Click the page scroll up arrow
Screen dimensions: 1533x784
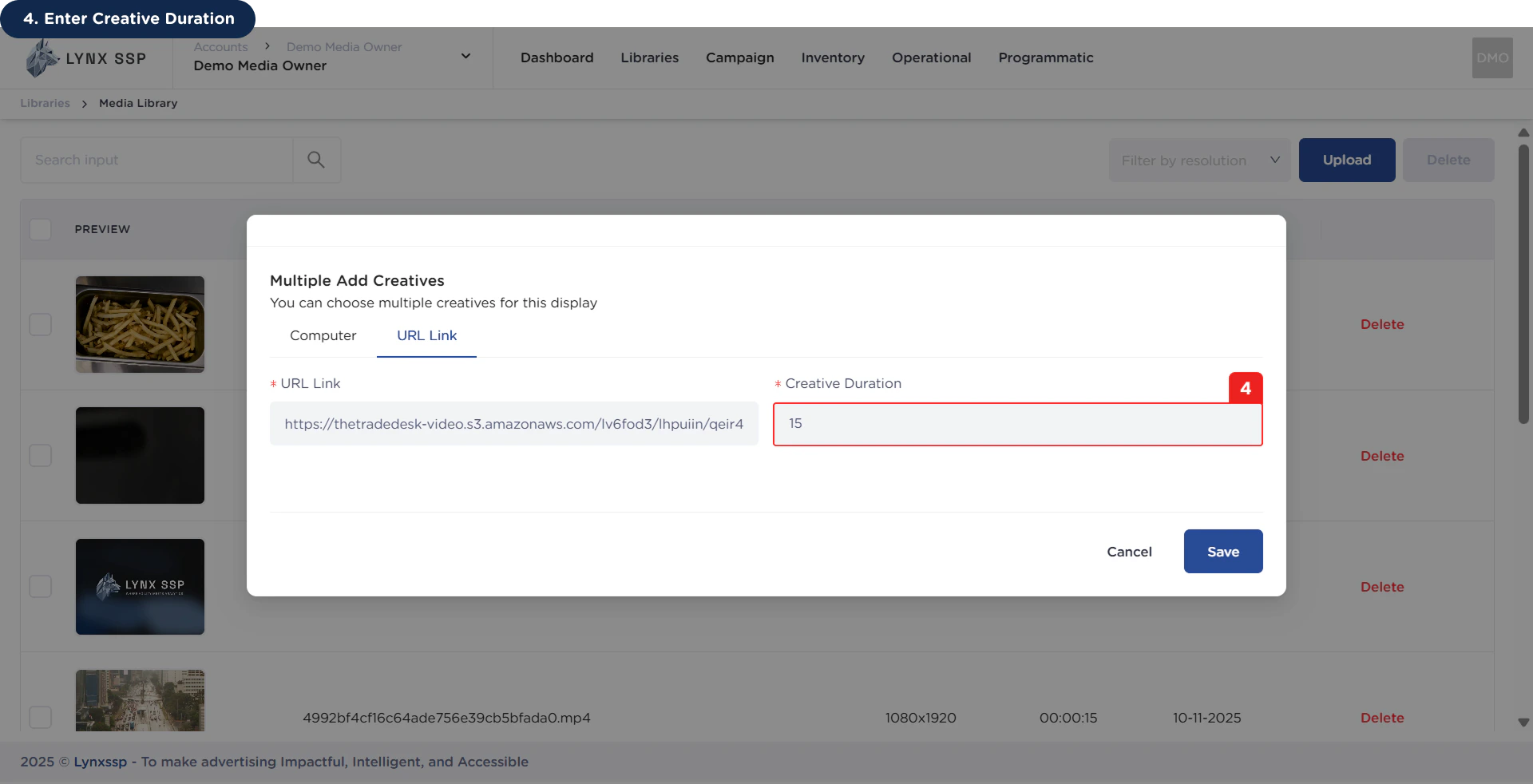(1523, 133)
